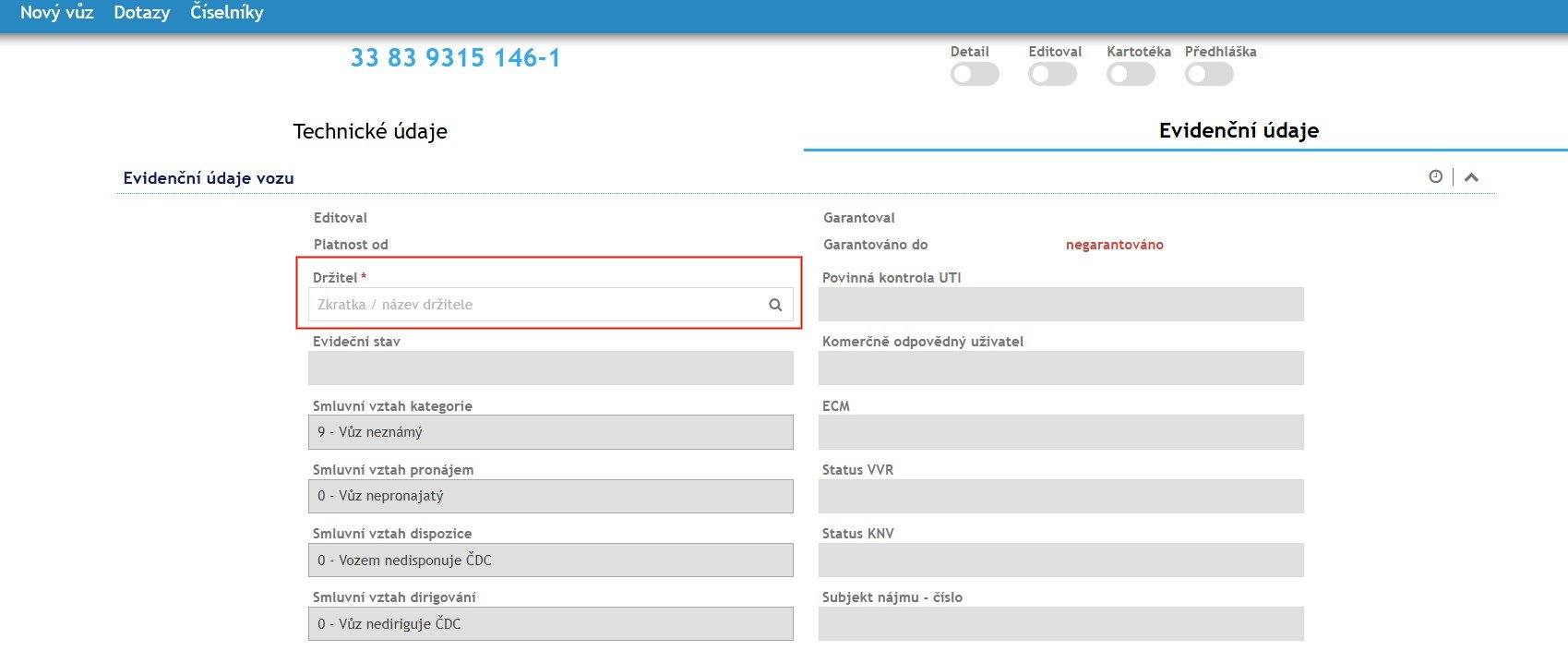
Task: Switch to the Technické údaje tab
Action: pyautogui.click(x=370, y=131)
